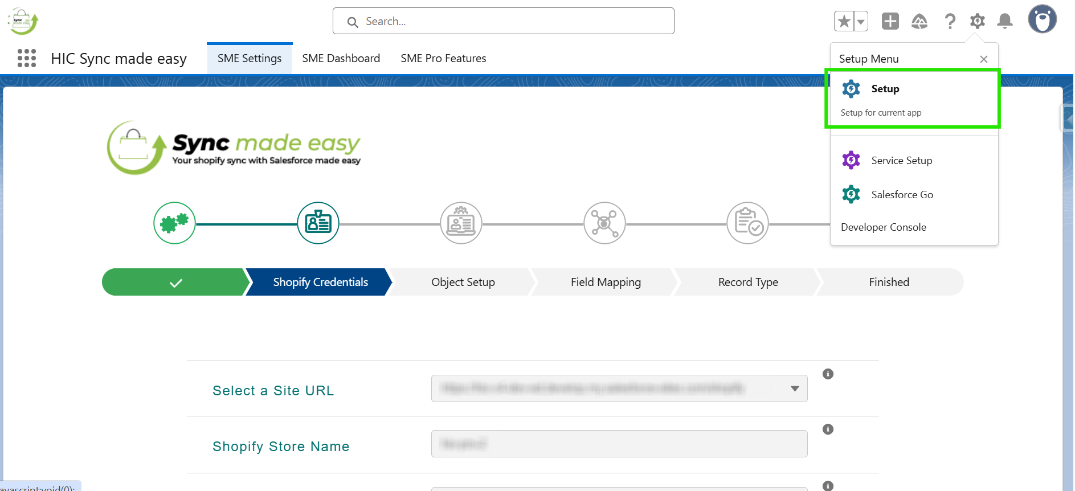Viewport: 1075px width, 491px height.
Task: Click the Shopify Store Name input
Action: [620, 444]
